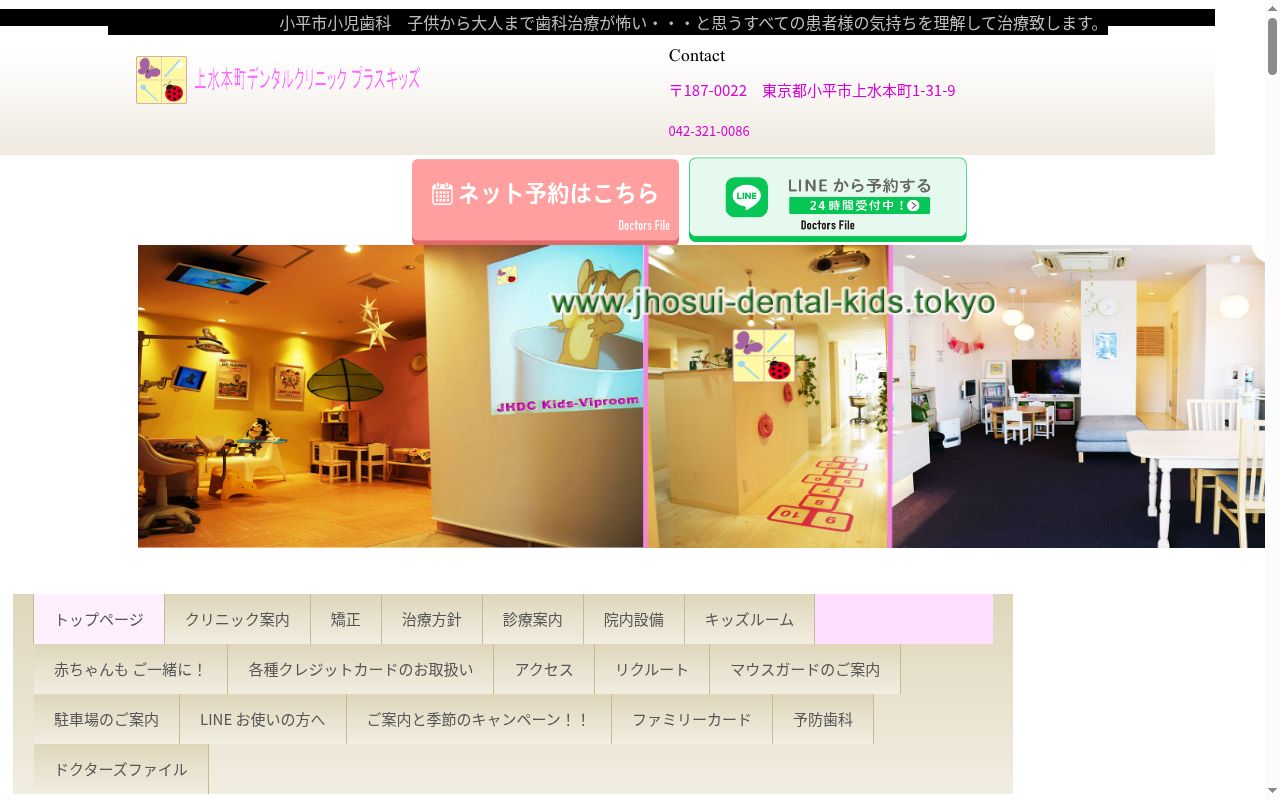Click the Contact heading text
This screenshot has width=1280, height=800.
click(697, 56)
